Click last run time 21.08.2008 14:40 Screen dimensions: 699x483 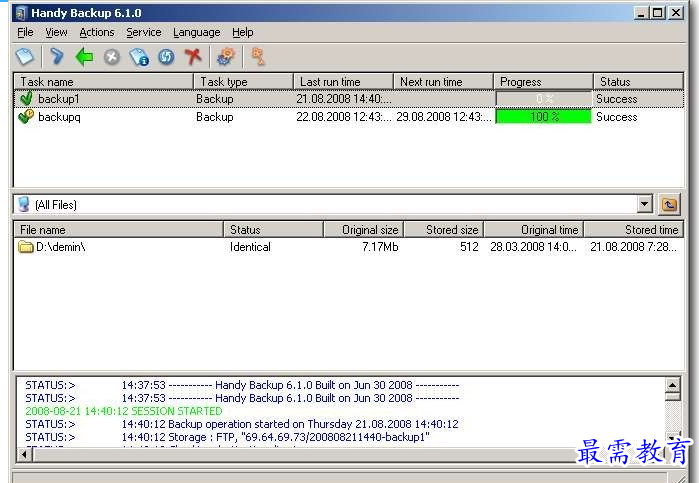point(344,99)
